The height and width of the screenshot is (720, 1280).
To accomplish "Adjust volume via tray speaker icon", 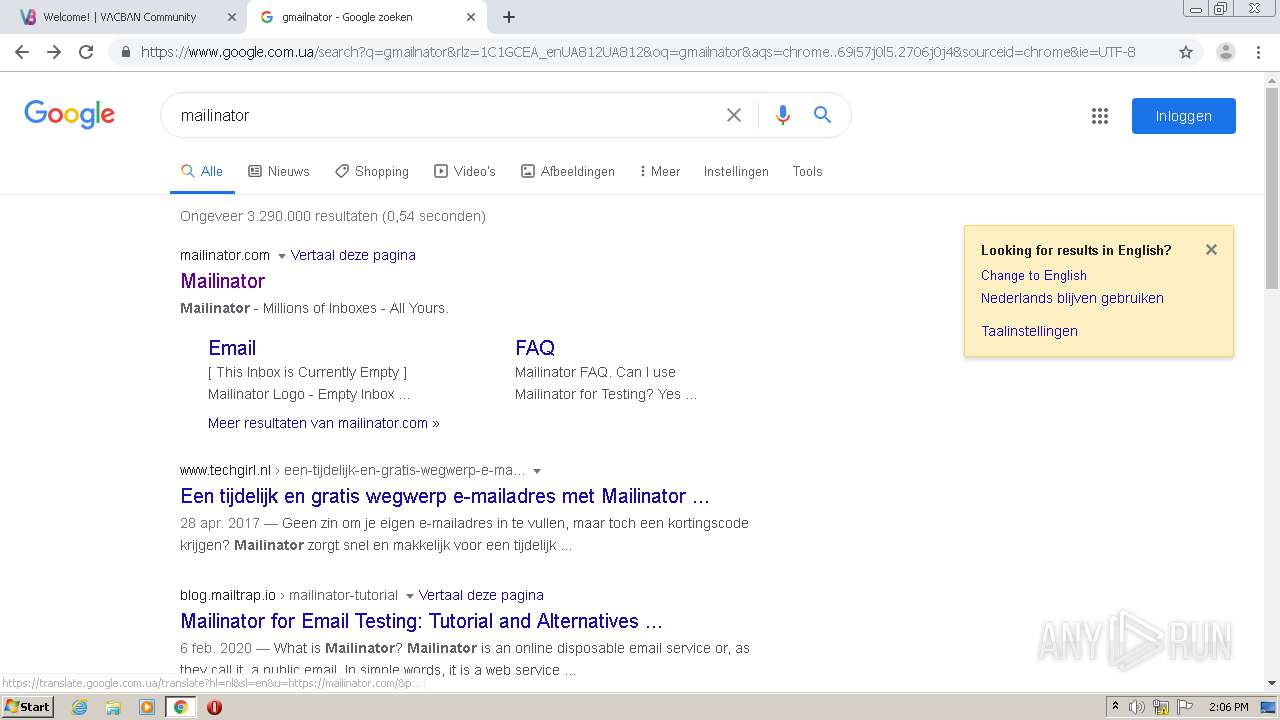I will click(x=1137, y=707).
